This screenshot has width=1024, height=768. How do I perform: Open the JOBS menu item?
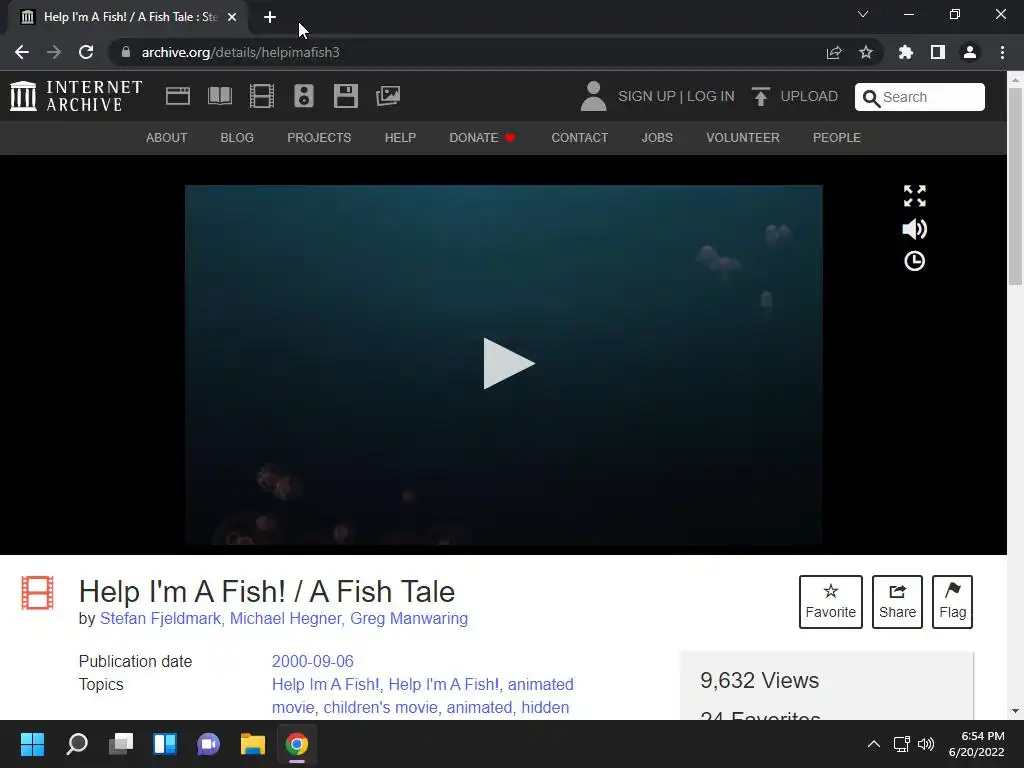click(657, 138)
